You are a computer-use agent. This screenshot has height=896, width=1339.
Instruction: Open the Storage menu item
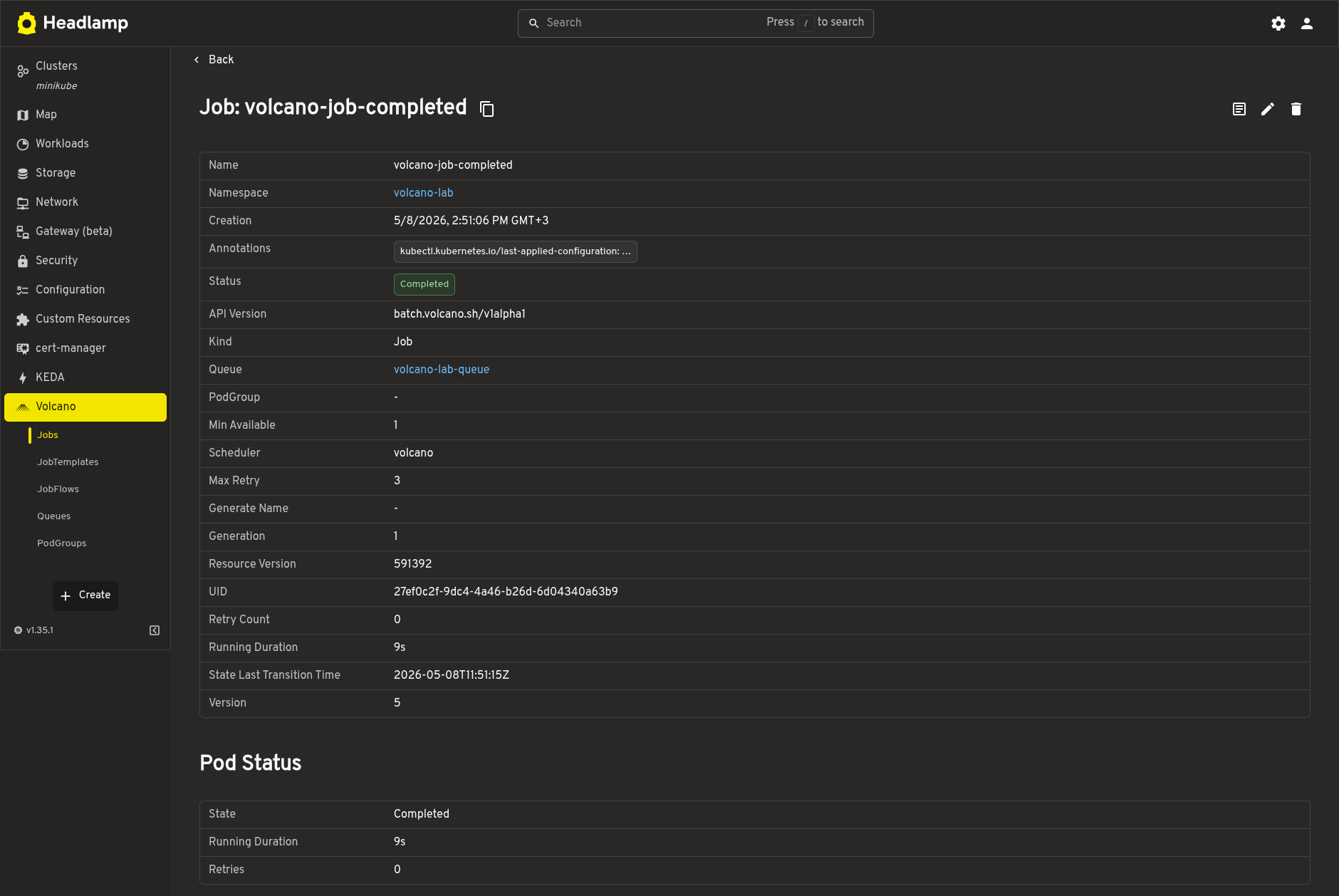[85, 173]
